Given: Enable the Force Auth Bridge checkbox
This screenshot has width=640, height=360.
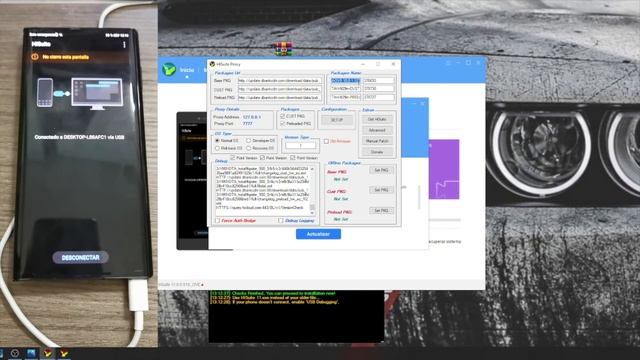Looking at the screenshot, I should pos(218,220).
